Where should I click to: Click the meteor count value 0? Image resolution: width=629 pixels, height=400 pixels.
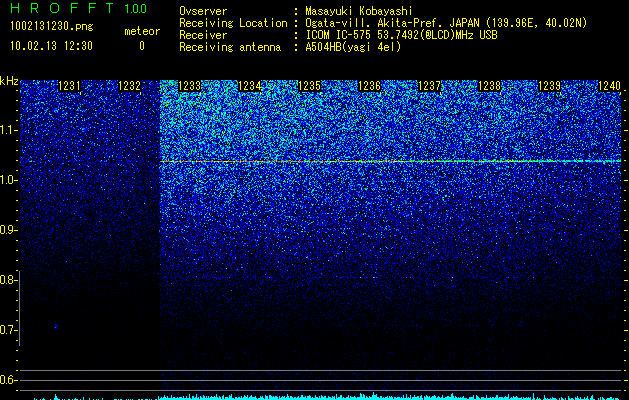point(142,46)
